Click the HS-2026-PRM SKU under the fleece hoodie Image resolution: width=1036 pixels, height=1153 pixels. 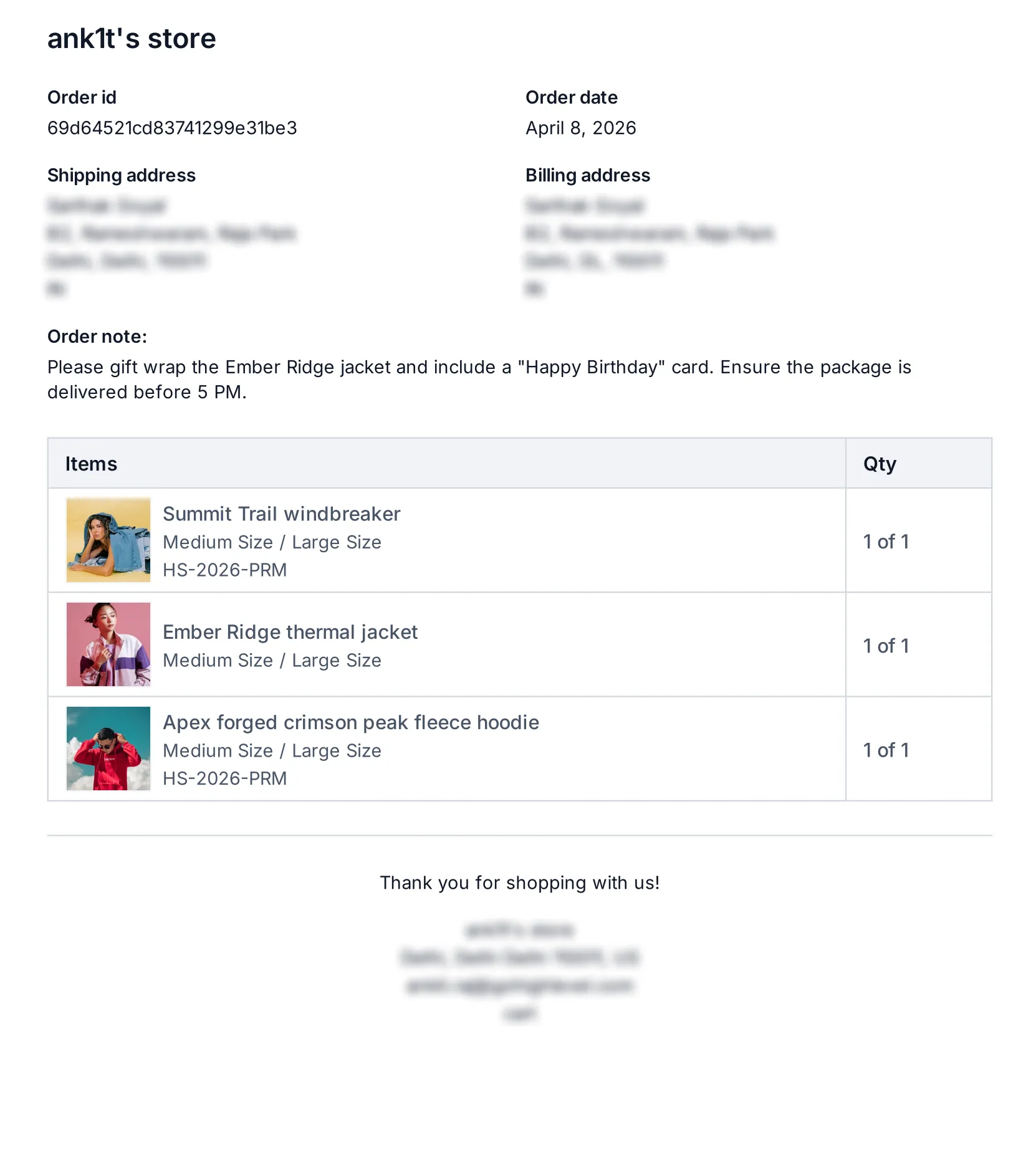coord(224,778)
